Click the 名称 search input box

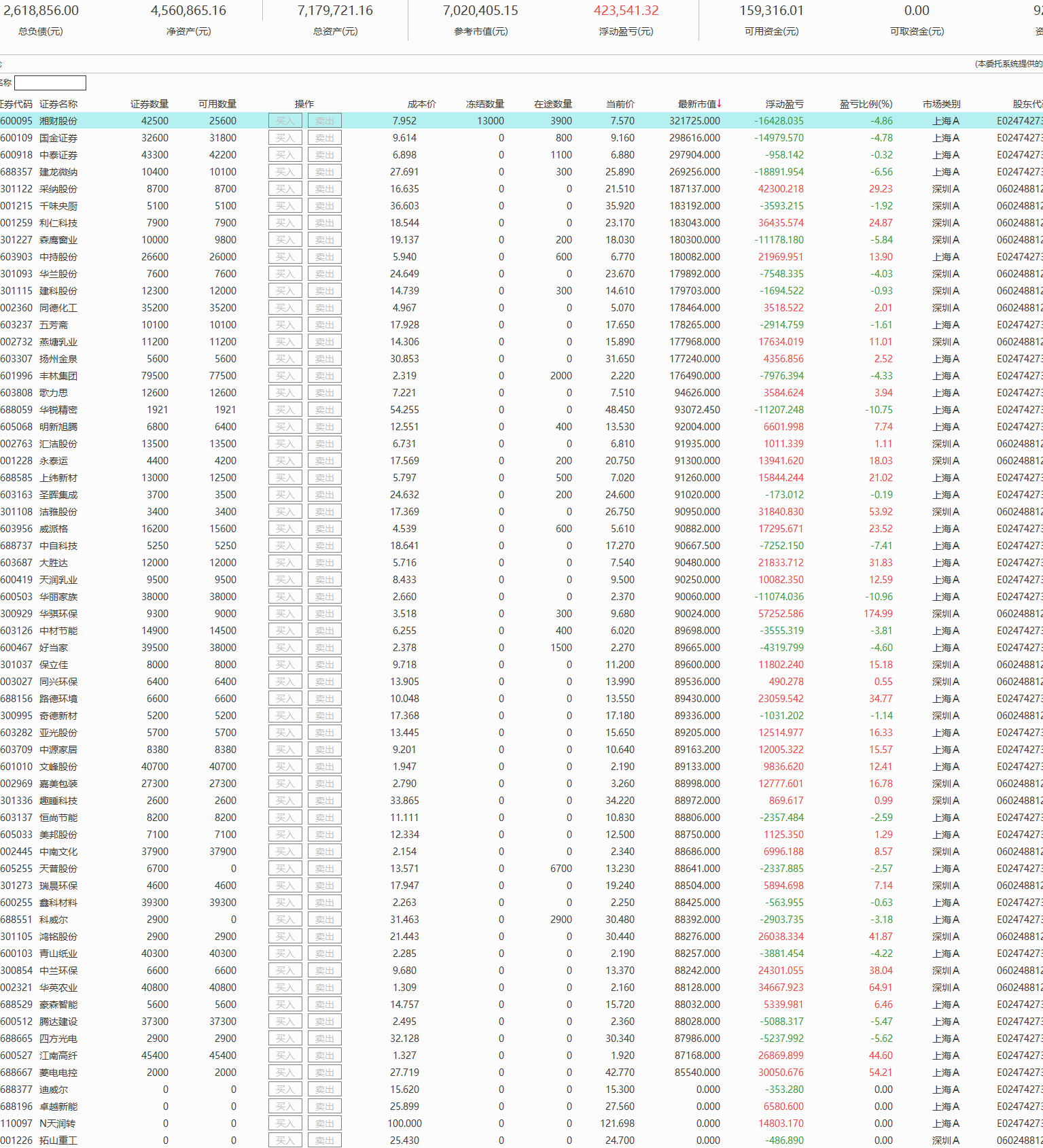click(x=50, y=83)
